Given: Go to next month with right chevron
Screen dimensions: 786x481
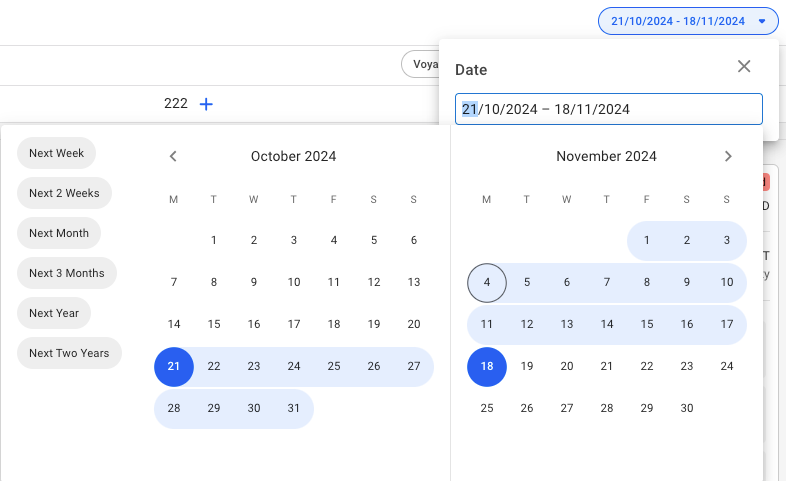Looking at the screenshot, I should coord(728,156).
